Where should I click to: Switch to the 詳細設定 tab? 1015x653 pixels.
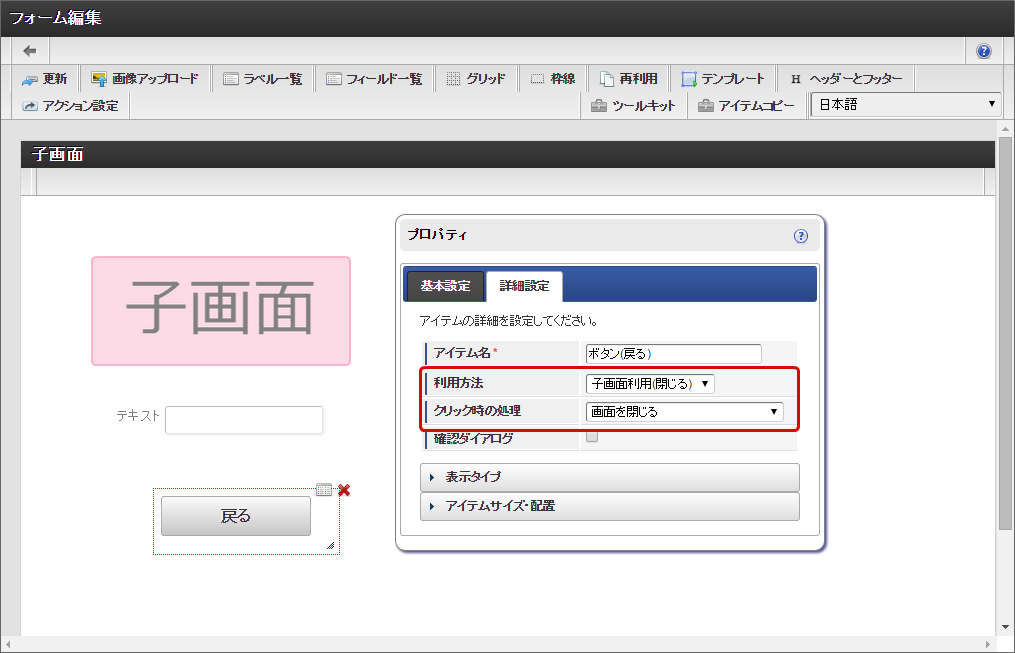coord(524,286)
